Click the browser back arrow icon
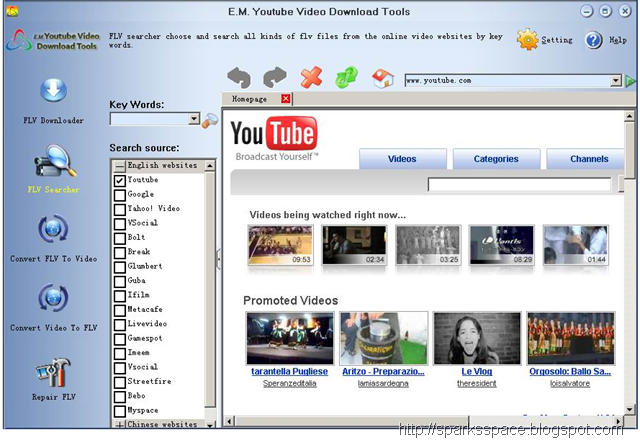 (239, 78)
